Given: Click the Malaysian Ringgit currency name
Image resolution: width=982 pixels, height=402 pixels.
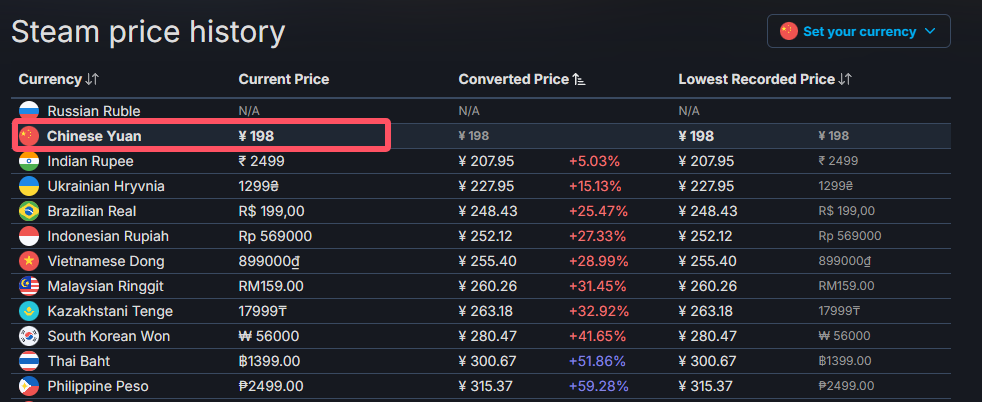Looking at the screenshot, I should pyautogui.click(x=107, y=286).
